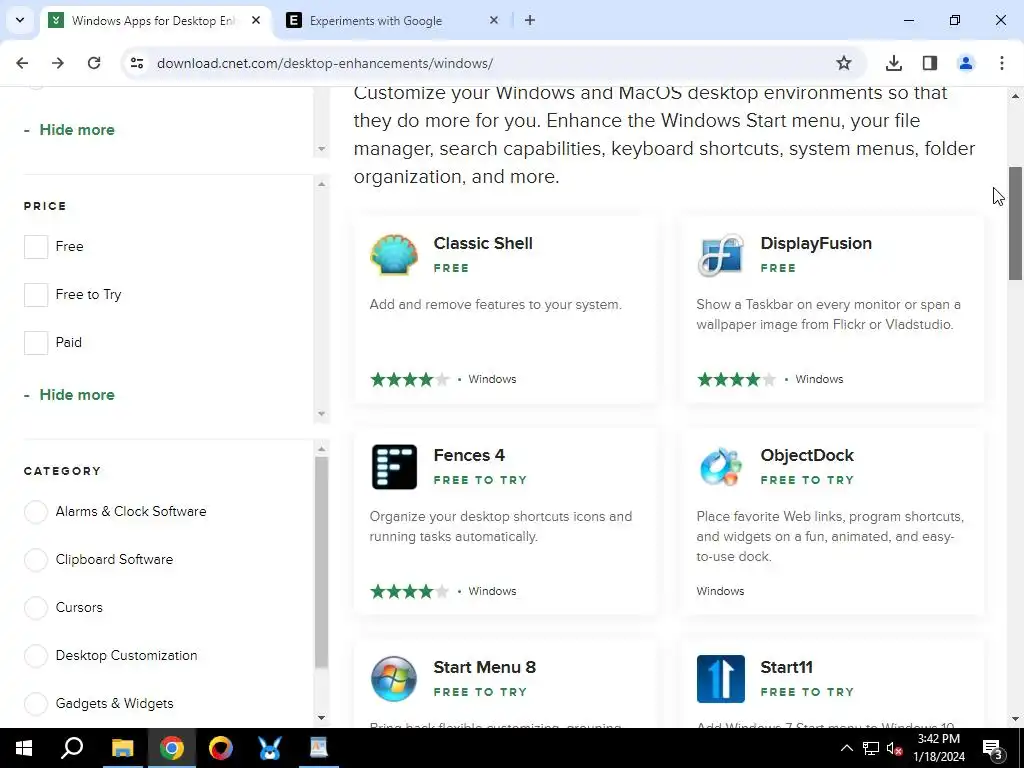Open the Start Menu 8 title link
The width and height of the screenshot is (1024, 768).
tap(485, 667)
